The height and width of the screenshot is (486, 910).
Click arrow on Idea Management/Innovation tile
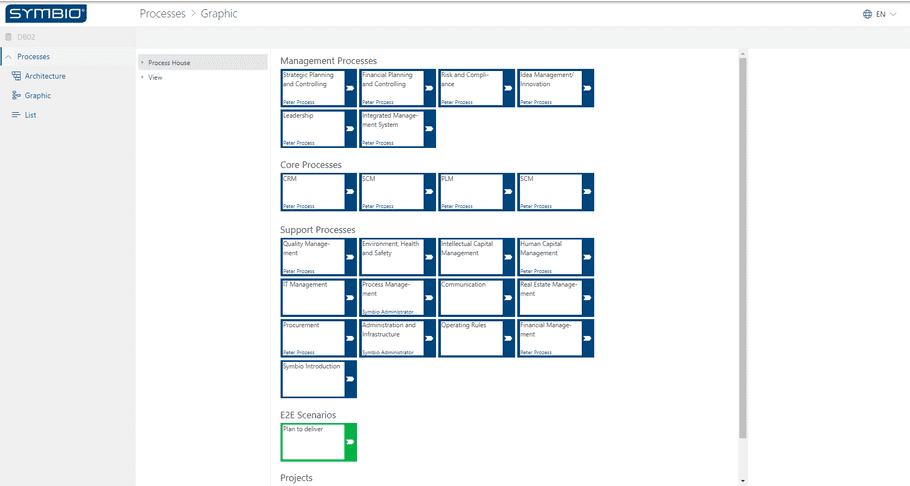[x=587, y=88]
